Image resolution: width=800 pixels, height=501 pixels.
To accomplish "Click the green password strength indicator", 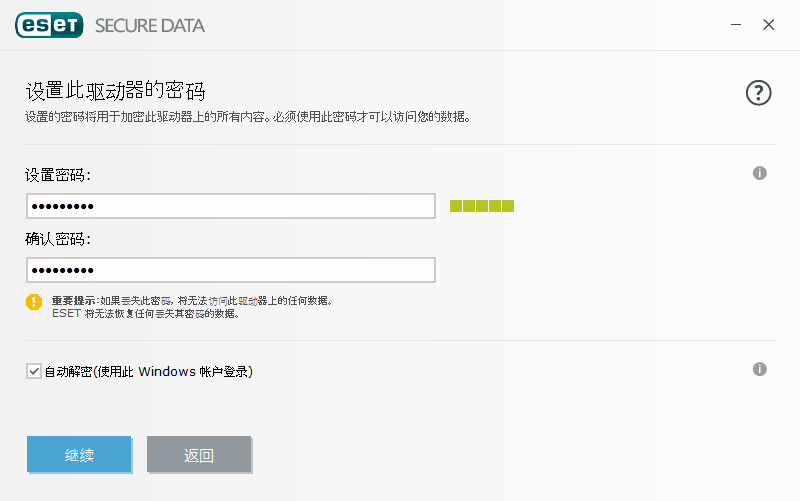I will (482, 206).
